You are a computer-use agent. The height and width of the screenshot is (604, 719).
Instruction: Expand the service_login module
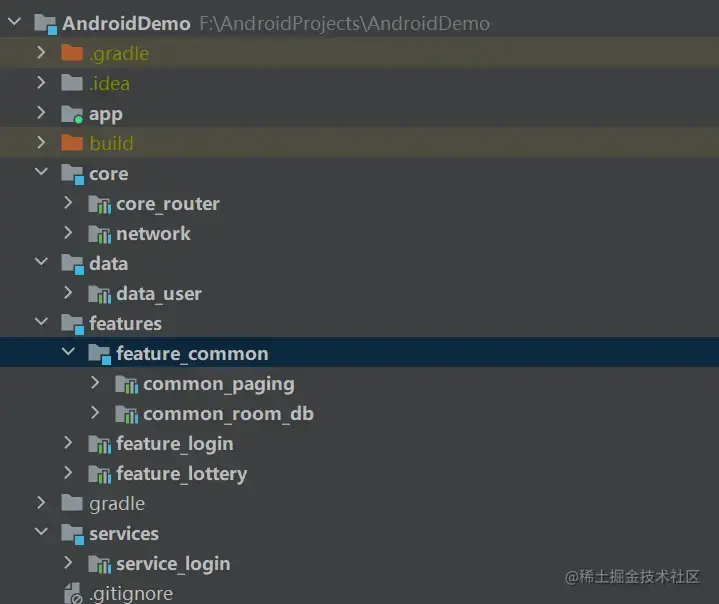68,562
